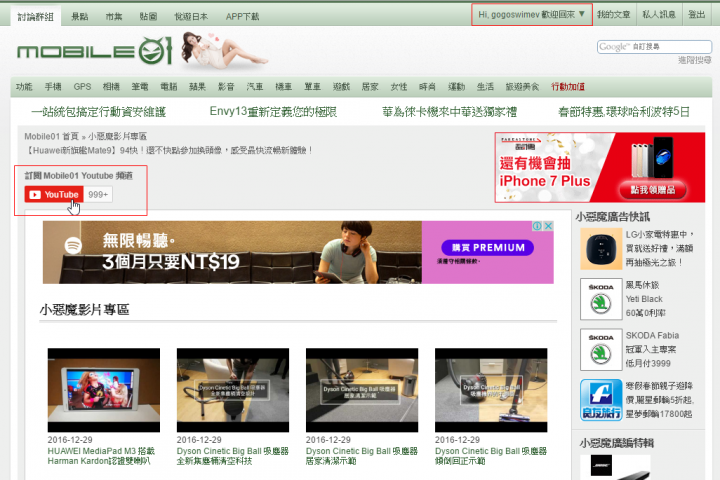Screen dimensions: 720x480
Task: Click 登出 to log out
Action: point(696,15)
